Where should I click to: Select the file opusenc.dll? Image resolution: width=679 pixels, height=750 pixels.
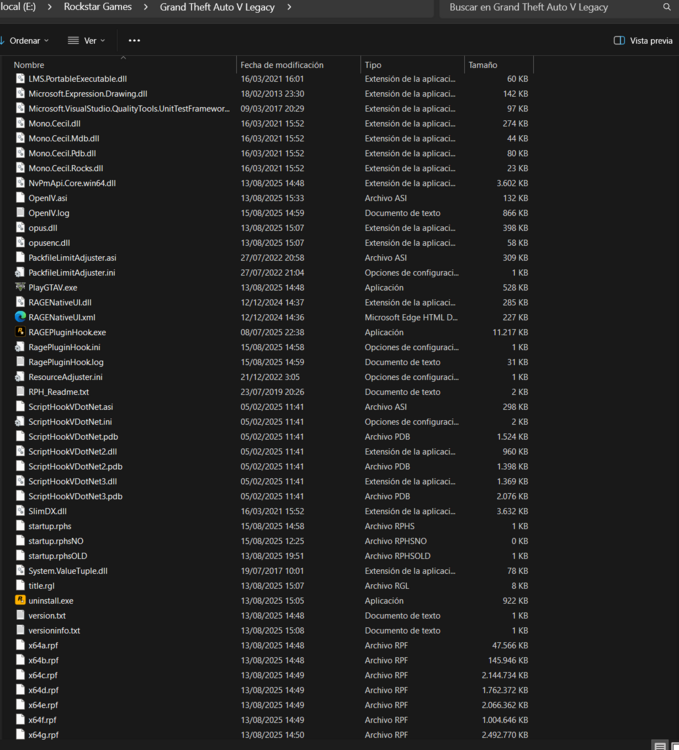click(49, 243)
